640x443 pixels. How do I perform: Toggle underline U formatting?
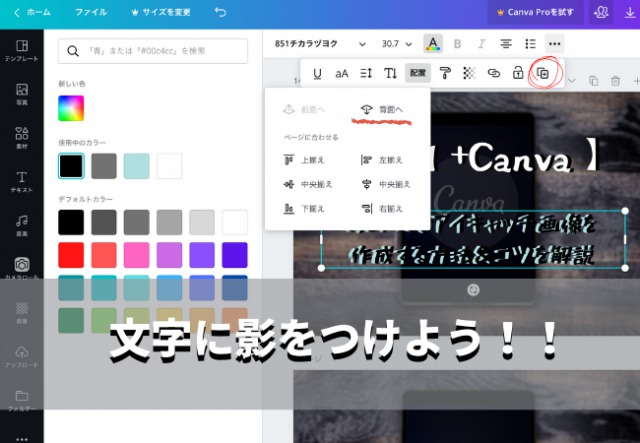tap(317, 73)
